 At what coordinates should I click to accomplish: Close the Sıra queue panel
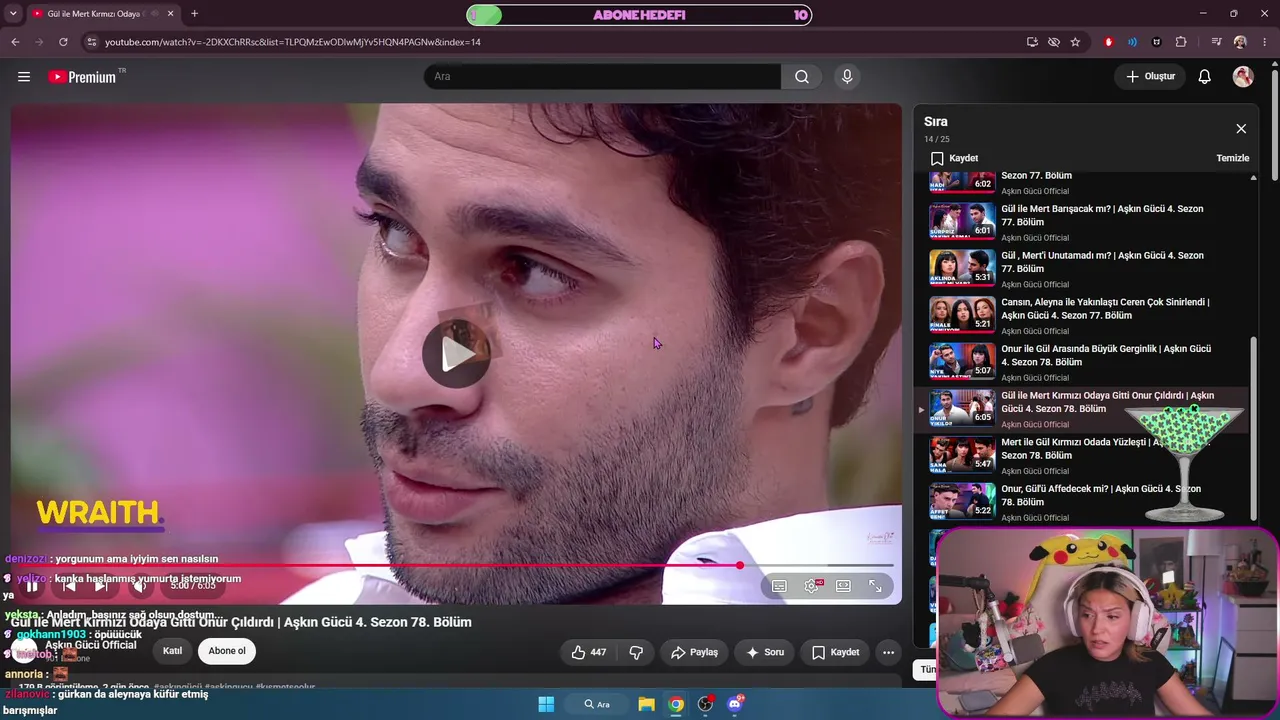(x=1241, y=129)
